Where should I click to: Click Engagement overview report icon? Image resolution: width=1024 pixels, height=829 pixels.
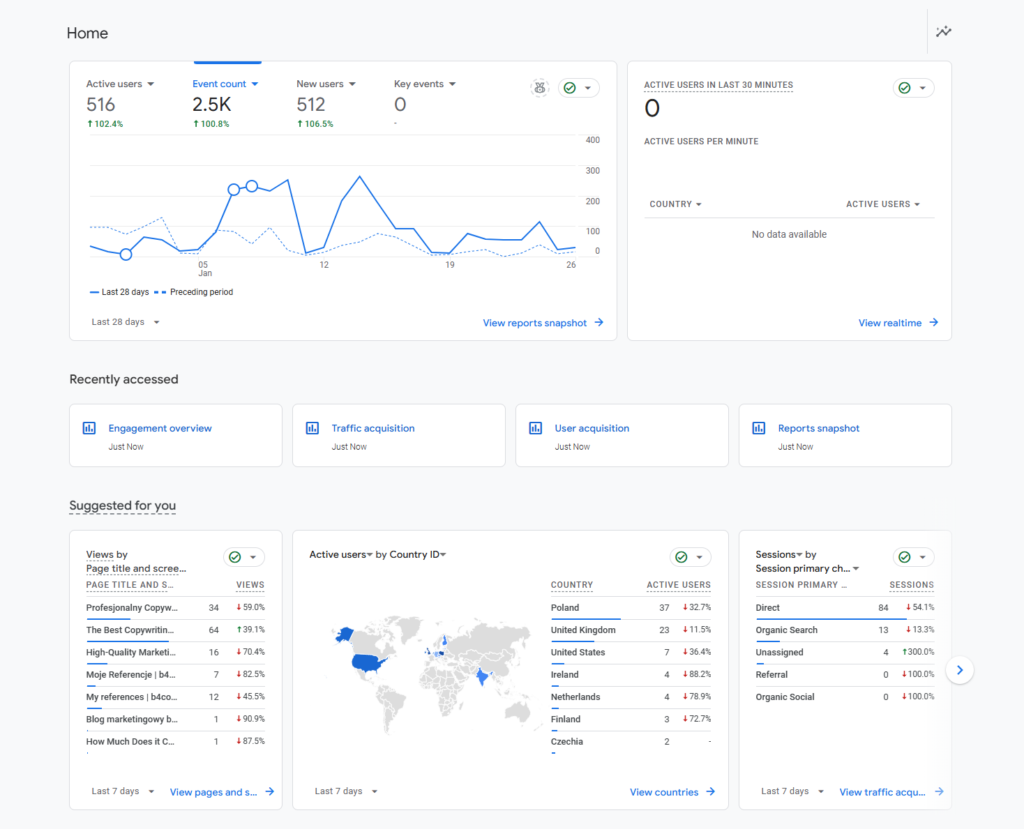pos(89,428)
